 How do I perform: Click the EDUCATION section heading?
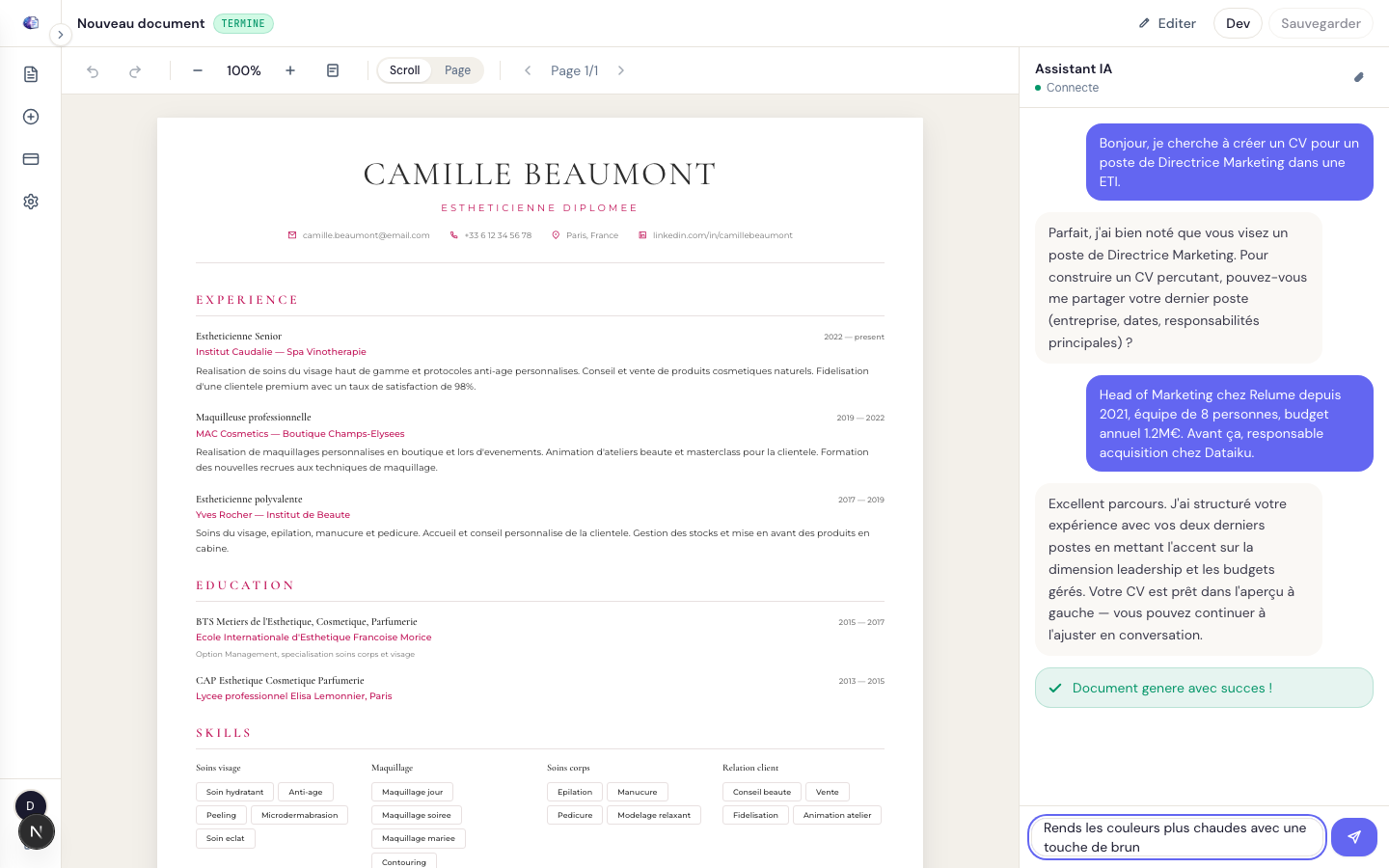[x=245, y=585]
